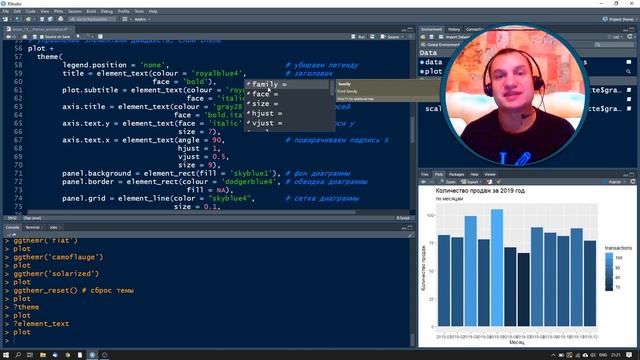Switch to the Terminal tab
The width and height of the screenshot is (640, 360).
pos(33,227)
